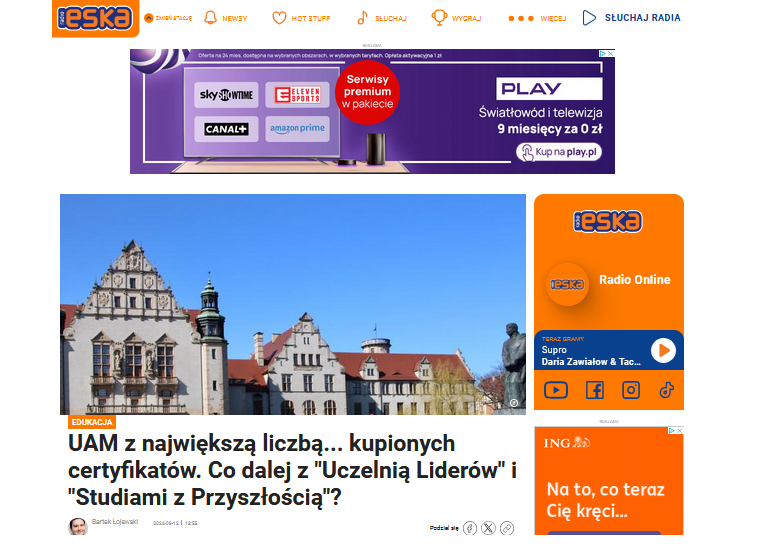Click the ESKA logo in the header

point(95,18)
